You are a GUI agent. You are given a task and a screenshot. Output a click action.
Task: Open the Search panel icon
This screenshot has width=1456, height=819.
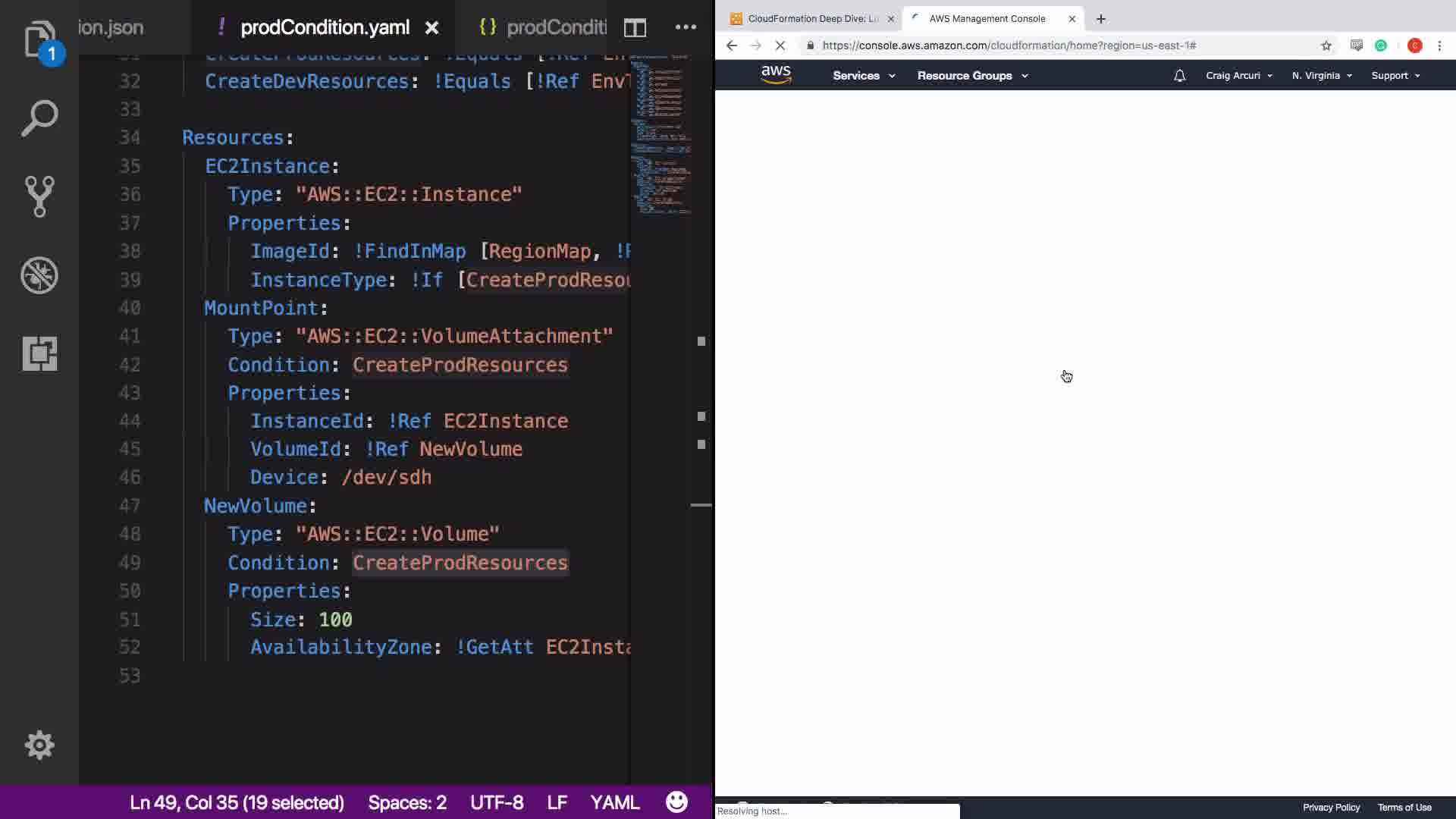pyautogui.click(x=39, y=118)
